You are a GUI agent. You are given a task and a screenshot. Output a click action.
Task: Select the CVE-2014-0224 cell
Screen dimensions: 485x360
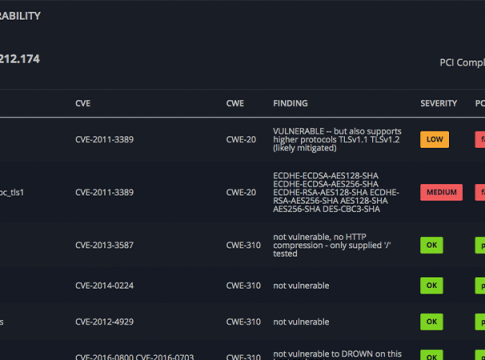tap(104, 286)
